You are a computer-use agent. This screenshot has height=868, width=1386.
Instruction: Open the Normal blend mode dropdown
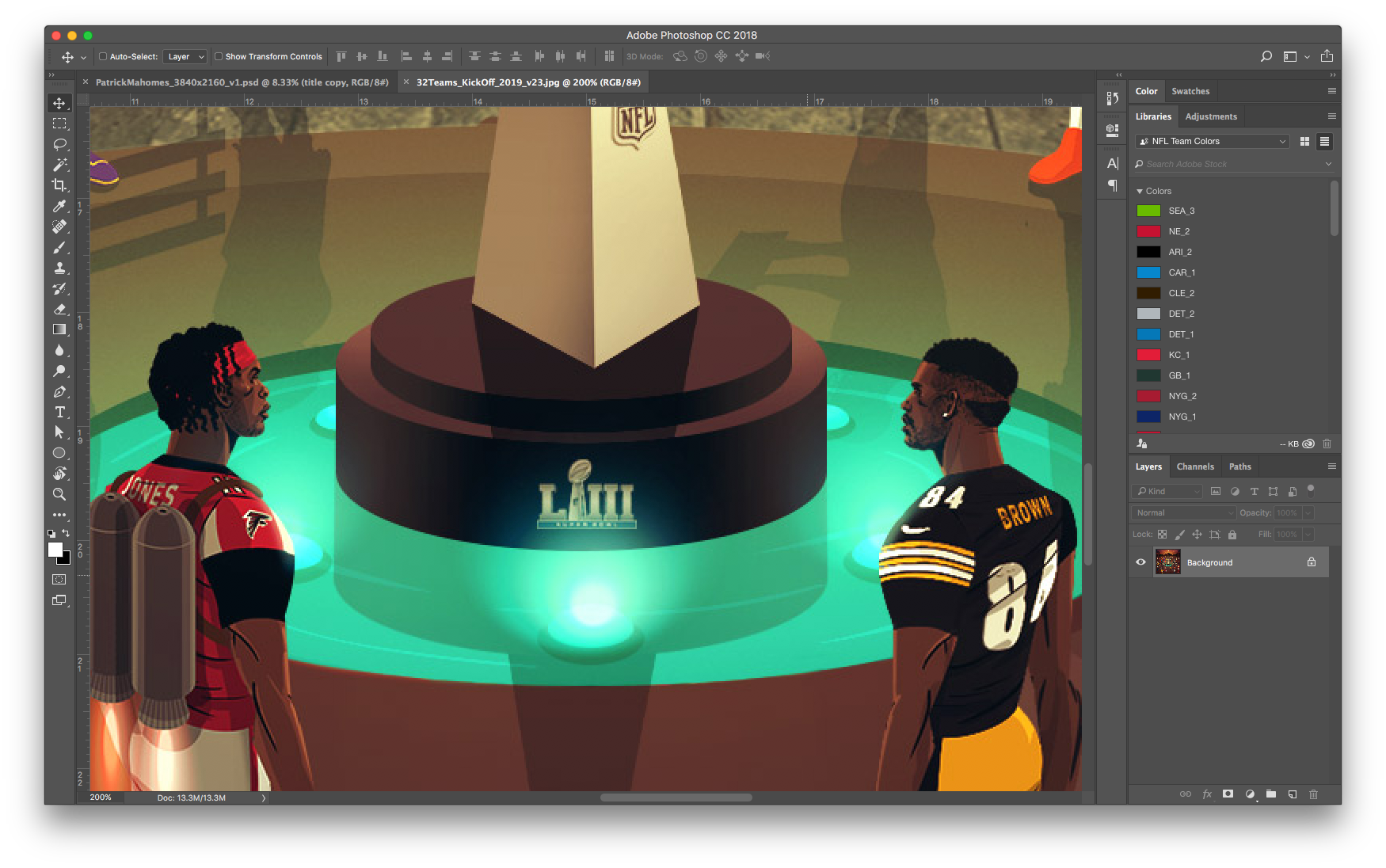click(1183, 512)
